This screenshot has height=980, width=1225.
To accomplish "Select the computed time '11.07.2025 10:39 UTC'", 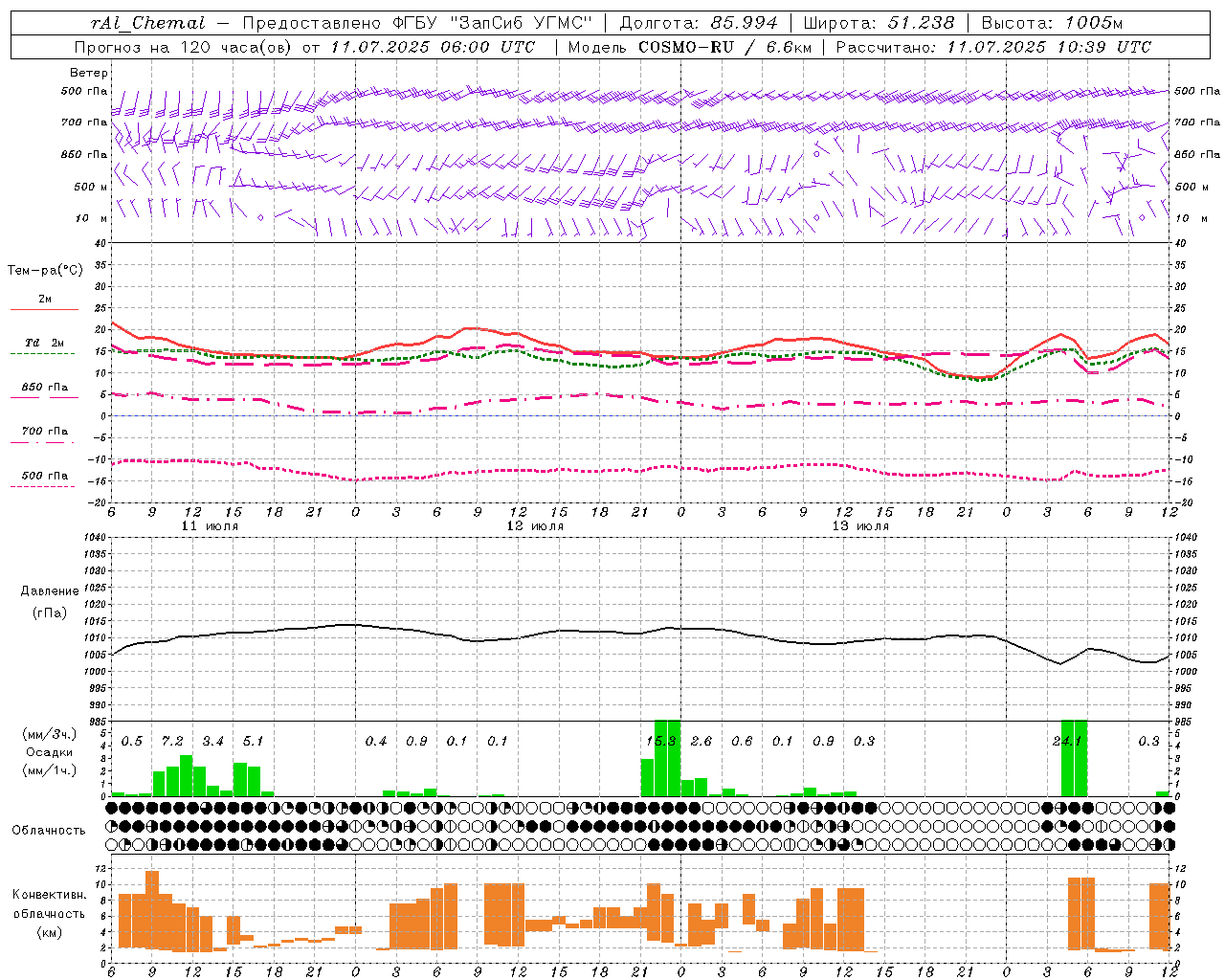I will 1049,47.
